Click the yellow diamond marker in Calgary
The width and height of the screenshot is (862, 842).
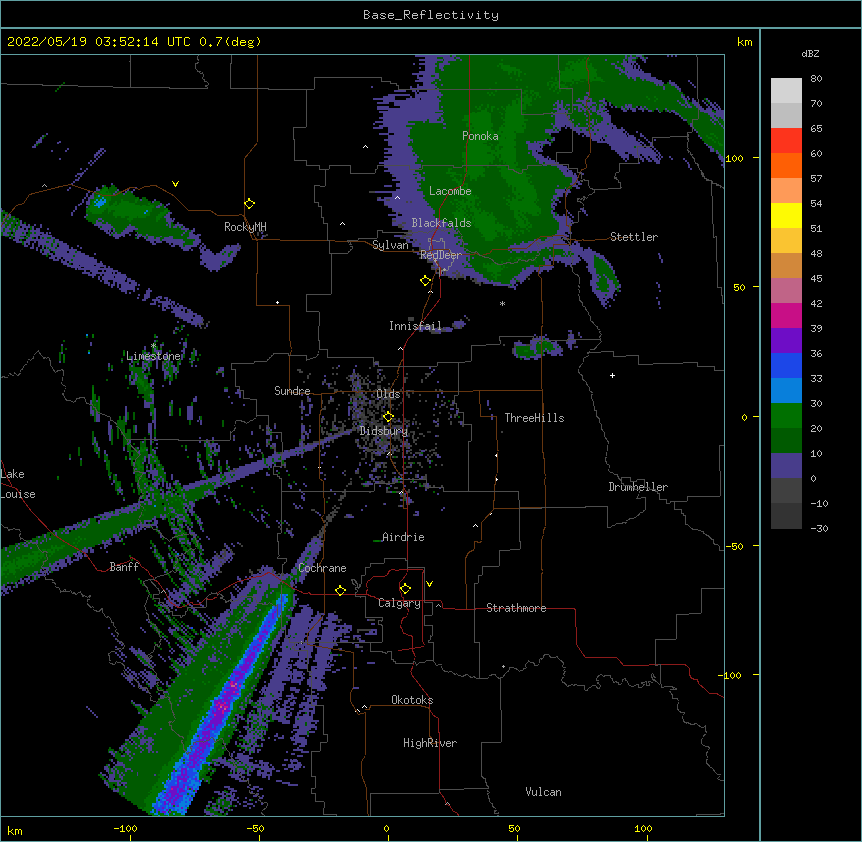pyautogui.click(x=405, y=589)
